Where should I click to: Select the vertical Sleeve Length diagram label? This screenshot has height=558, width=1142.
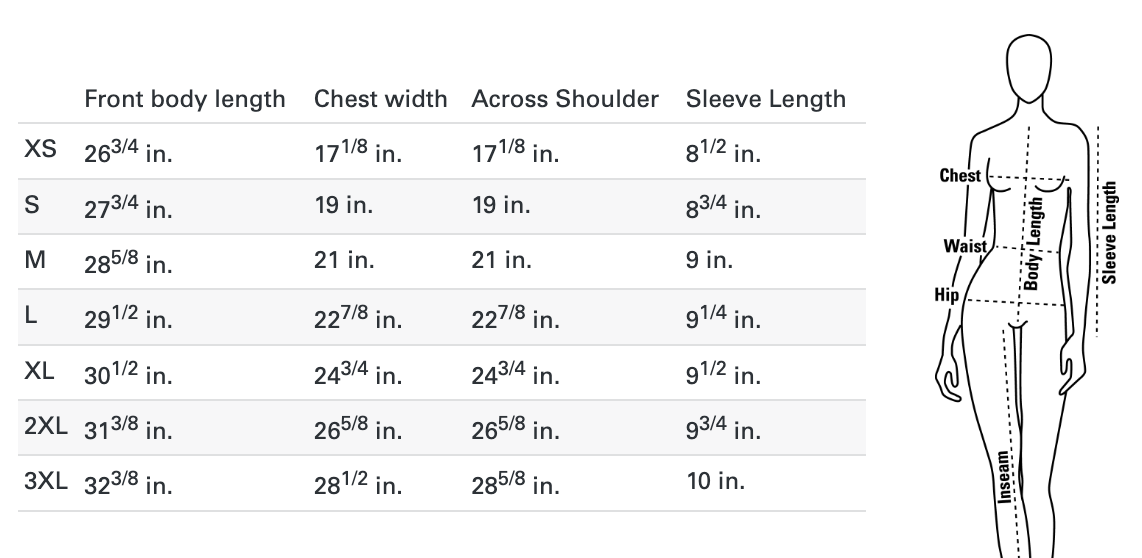pyautogui.click(x=1110, y=232)
